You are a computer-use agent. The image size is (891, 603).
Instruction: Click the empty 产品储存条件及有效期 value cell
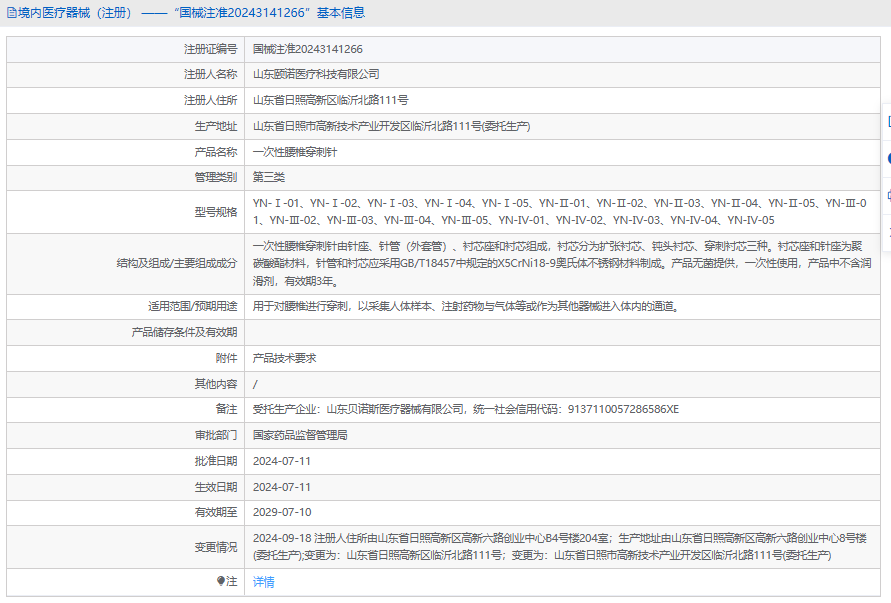point(560,332)
